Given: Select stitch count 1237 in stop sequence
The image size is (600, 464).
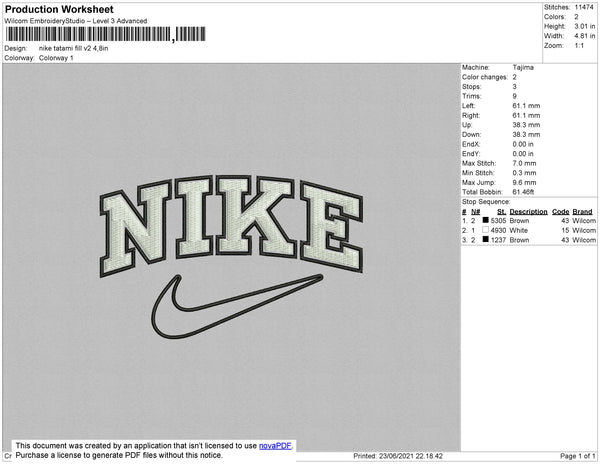Looking at the screenshot, I should tap(498, 240).
